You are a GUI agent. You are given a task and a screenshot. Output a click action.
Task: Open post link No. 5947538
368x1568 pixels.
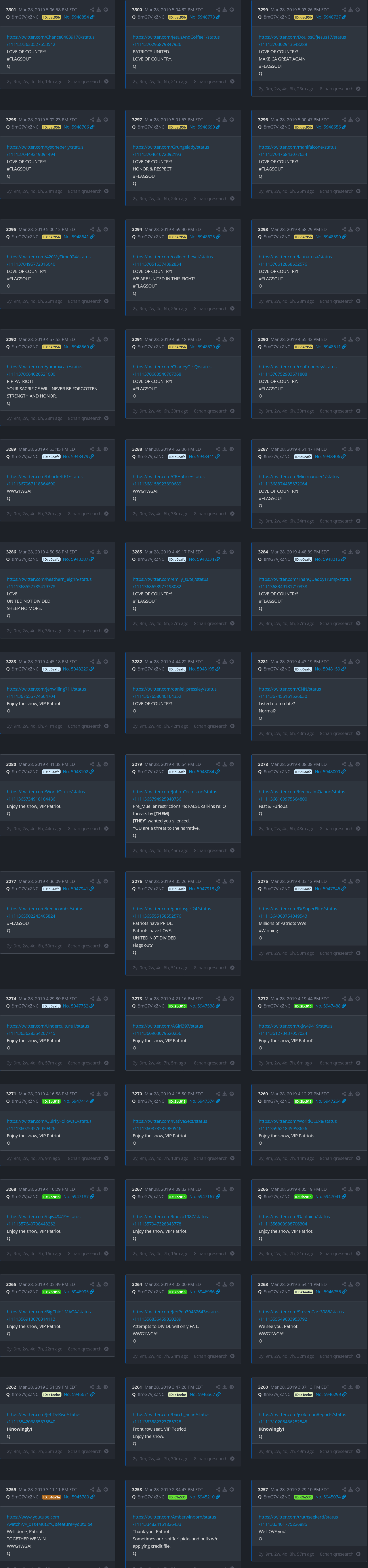202,1006
